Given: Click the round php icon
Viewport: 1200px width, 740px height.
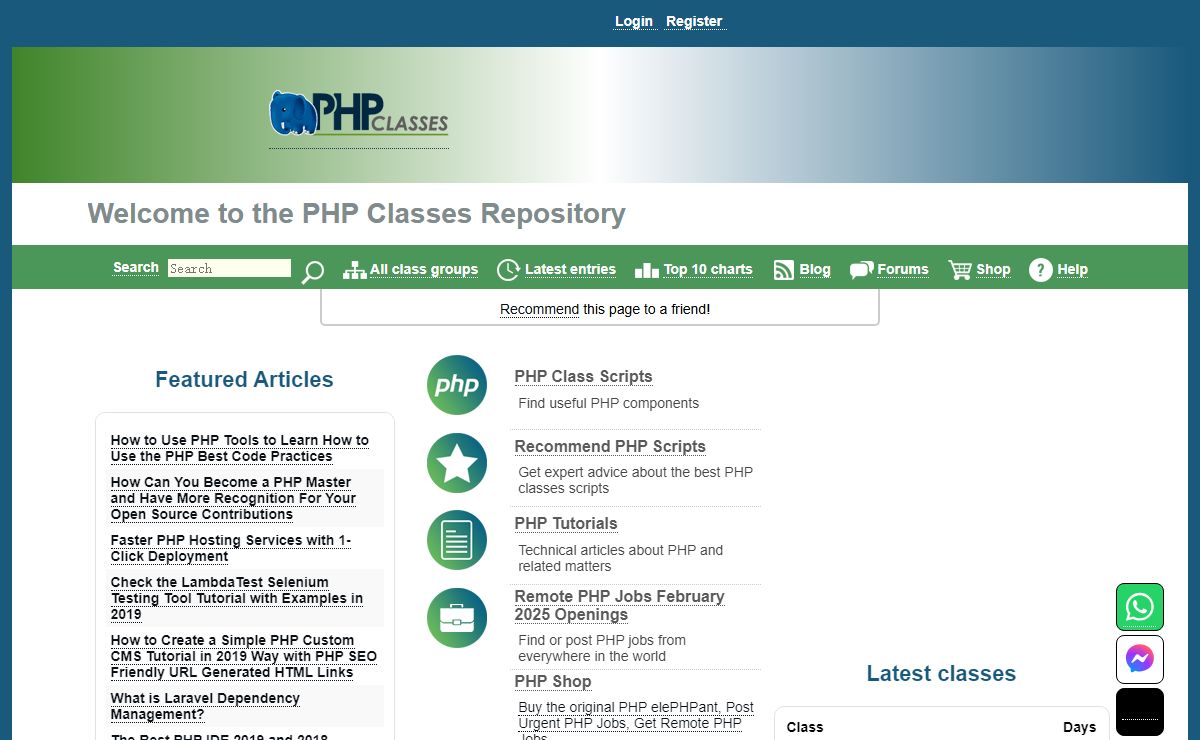Looking at the screenshot, I should coord(457,385).
